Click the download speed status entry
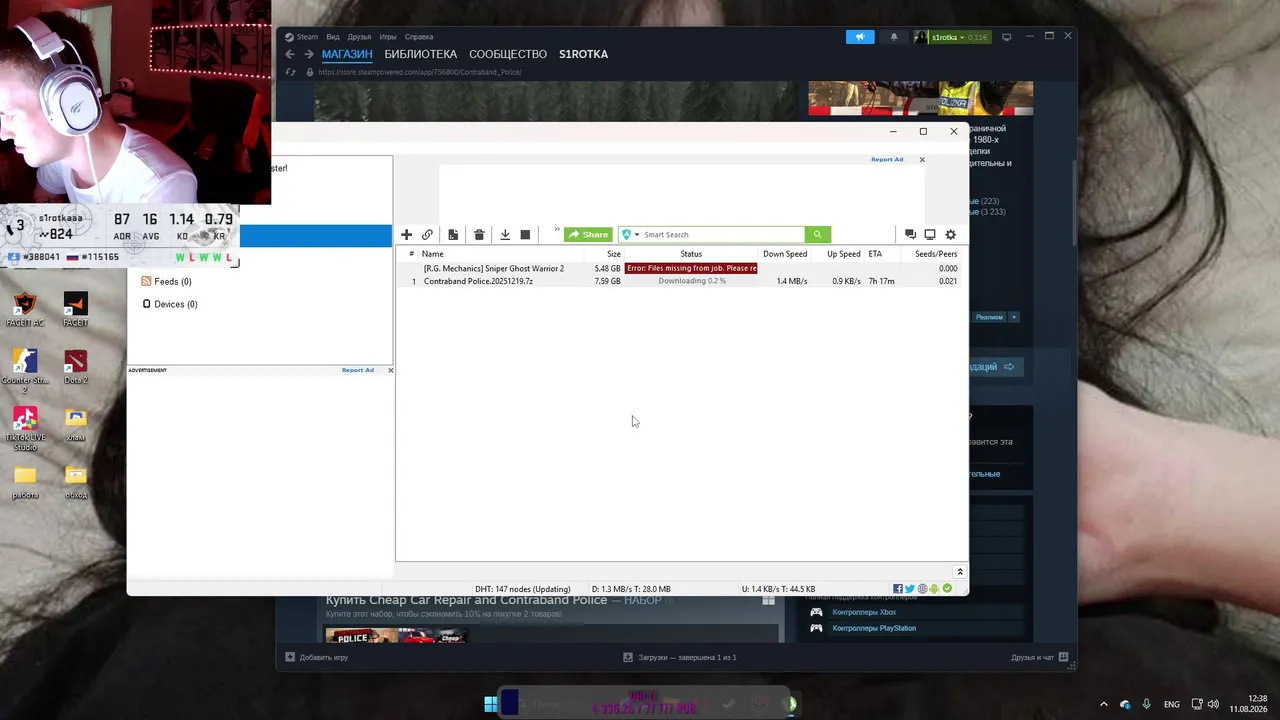 (x=631, y=589)
